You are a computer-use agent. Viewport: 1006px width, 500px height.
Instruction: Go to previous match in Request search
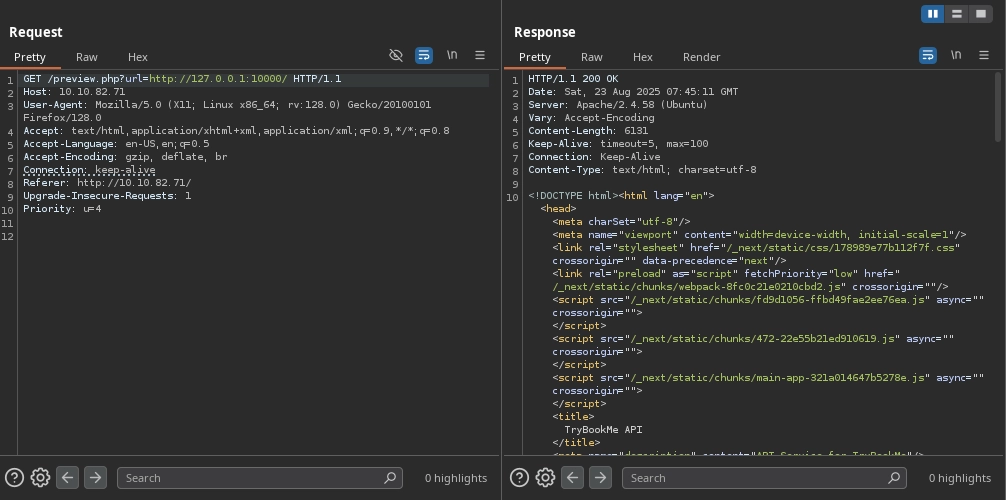pyautogui.click(x=67, y=478)
